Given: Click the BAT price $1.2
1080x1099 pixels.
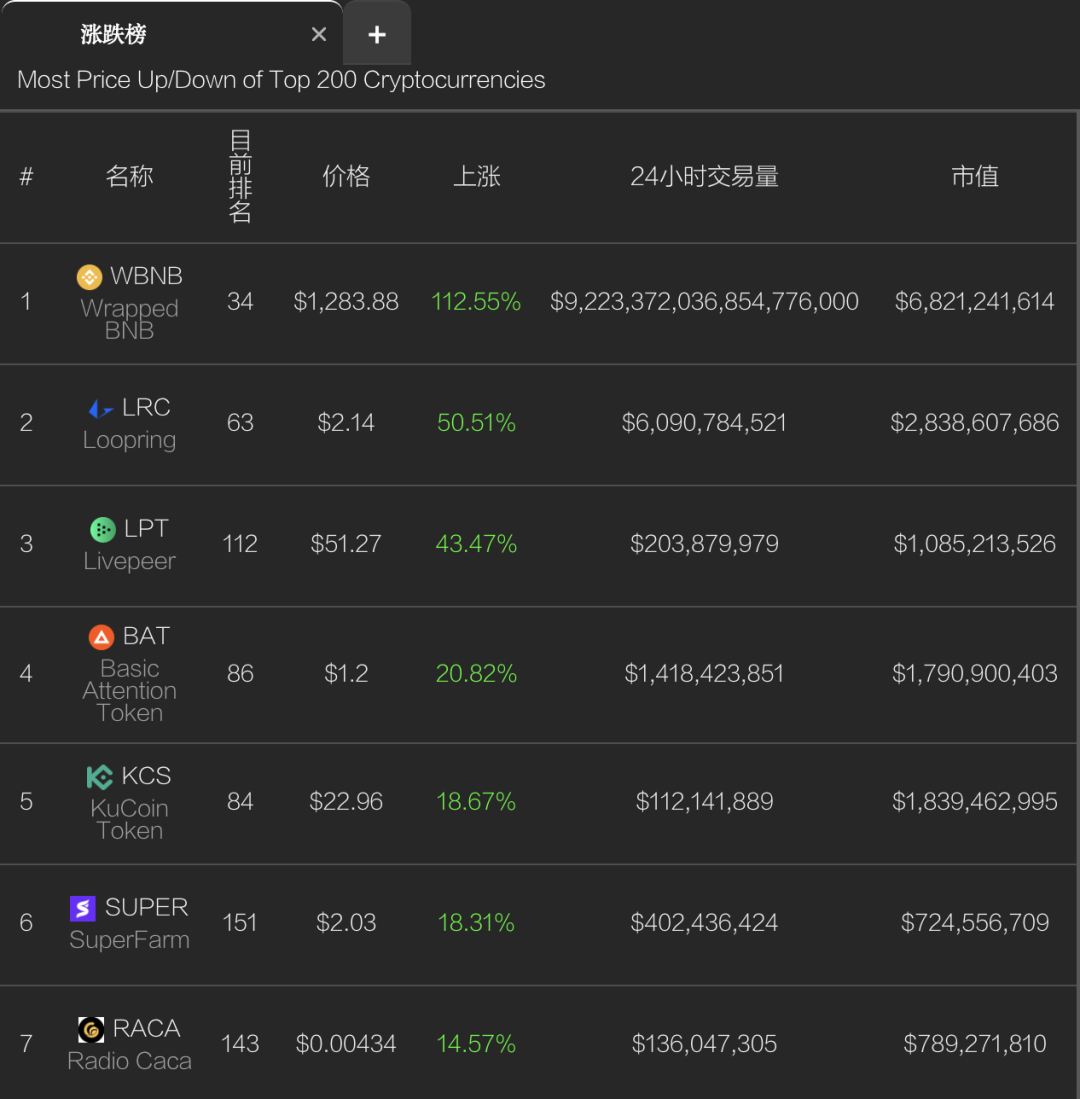Looking at the screenshot, I should tap(346, 674).
